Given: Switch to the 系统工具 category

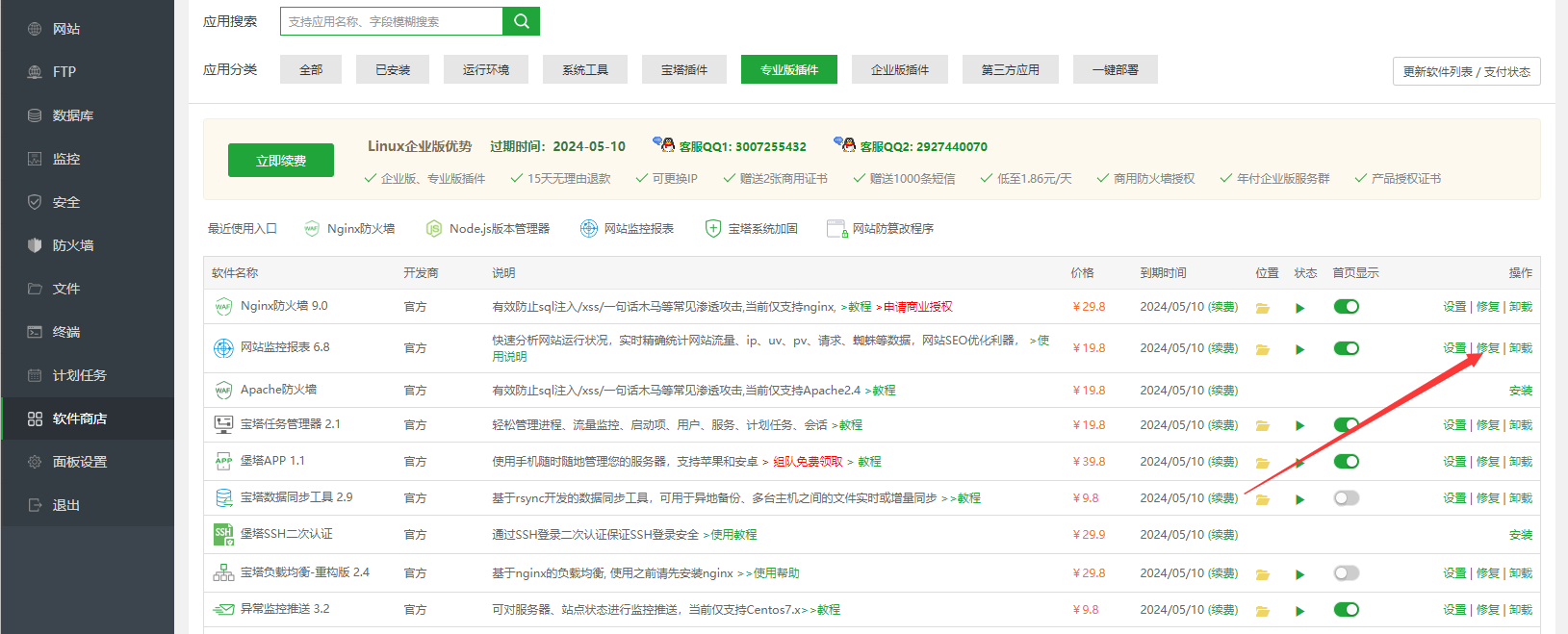Looking at the screenshot, I should 585,69.
